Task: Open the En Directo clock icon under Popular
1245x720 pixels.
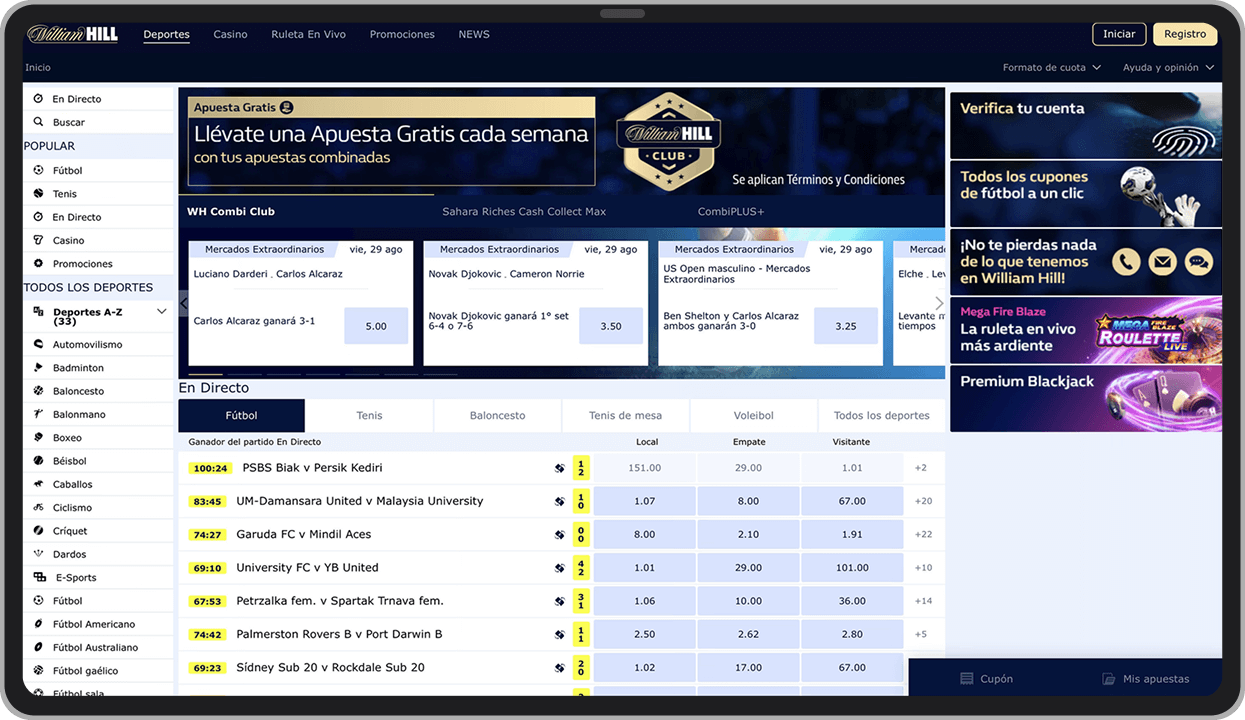Action: [x=38, y=217]
